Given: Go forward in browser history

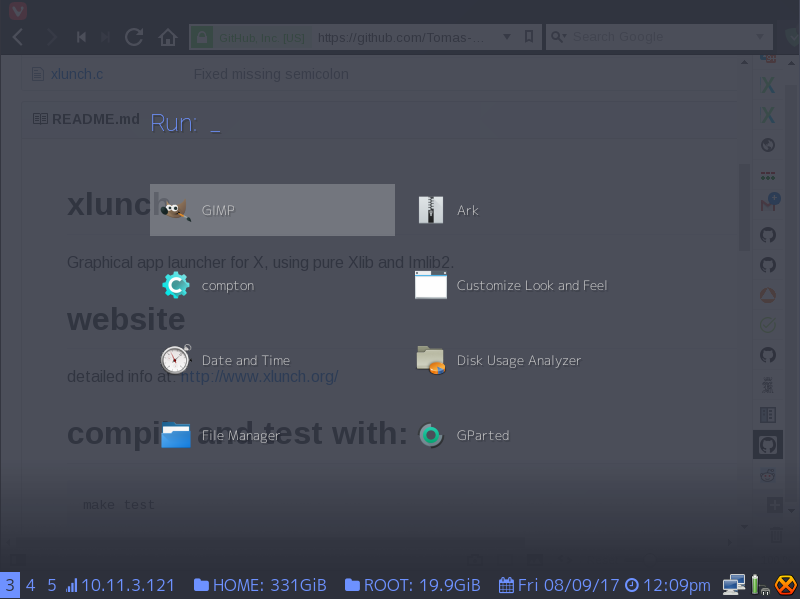Looking at the screenshot, I should pos(51,37).
